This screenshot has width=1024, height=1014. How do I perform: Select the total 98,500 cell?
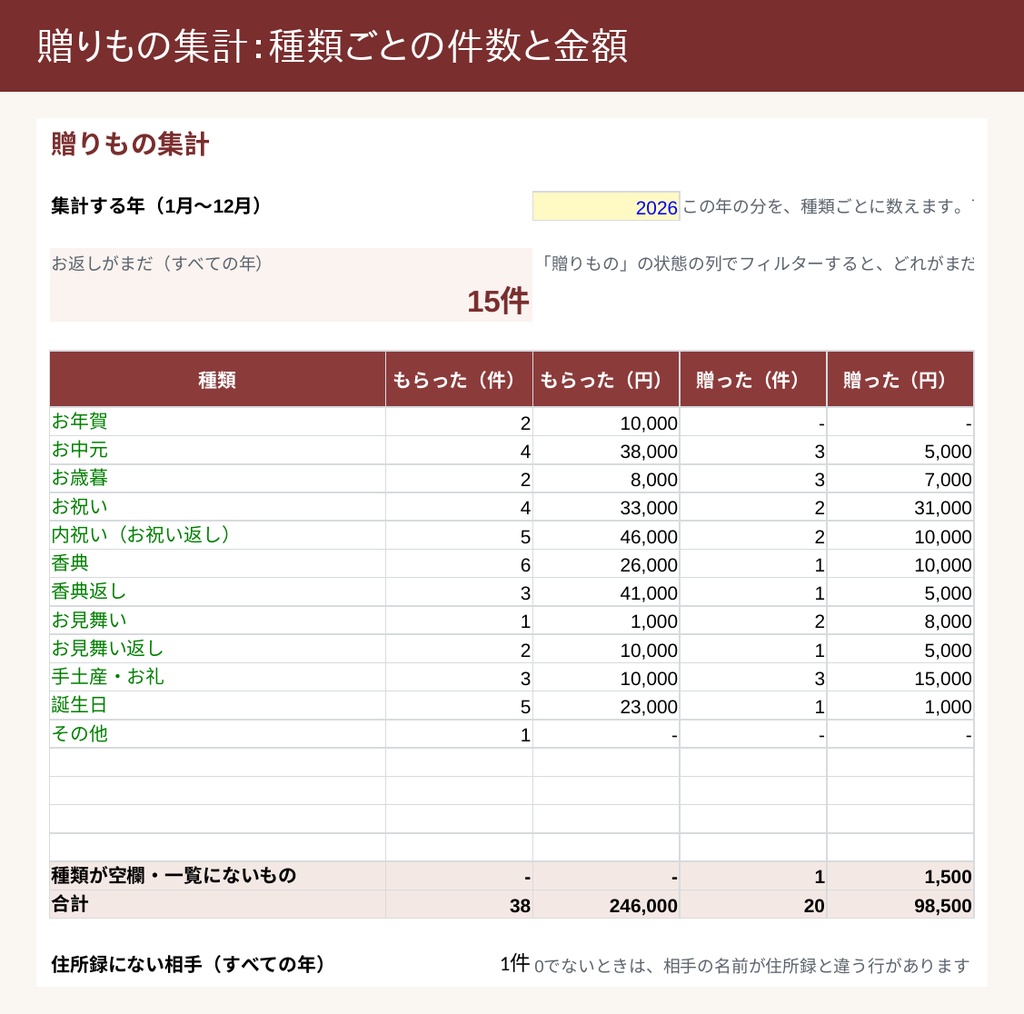900,905
